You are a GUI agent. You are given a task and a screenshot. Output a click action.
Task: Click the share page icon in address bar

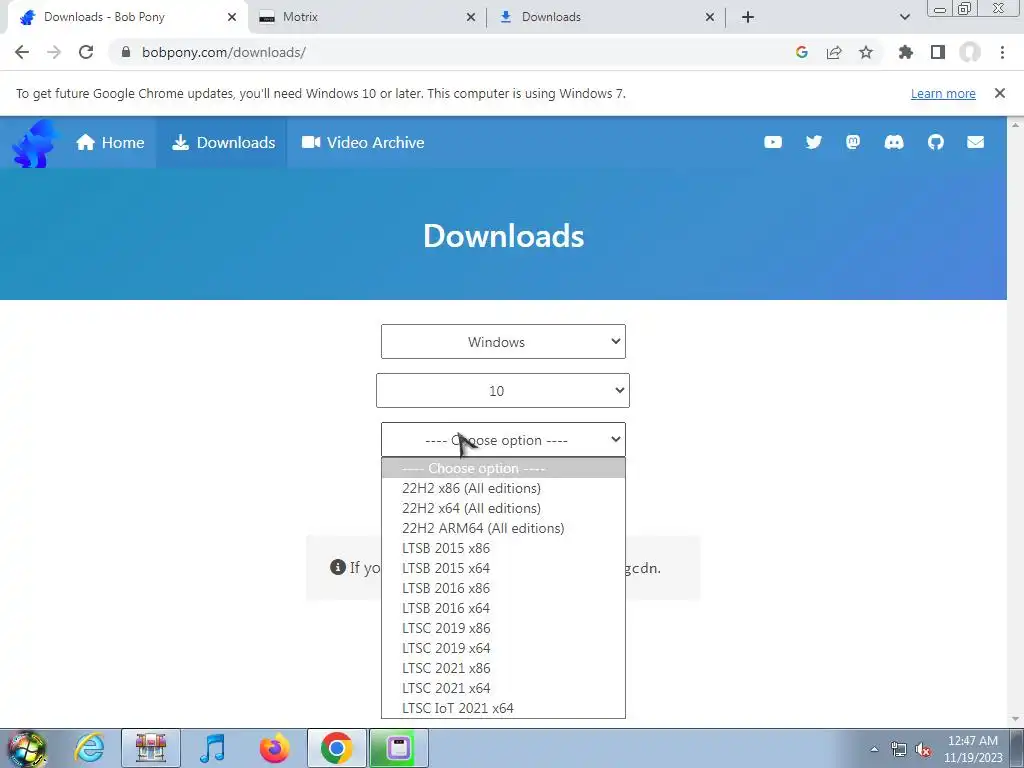click(833, 52)
